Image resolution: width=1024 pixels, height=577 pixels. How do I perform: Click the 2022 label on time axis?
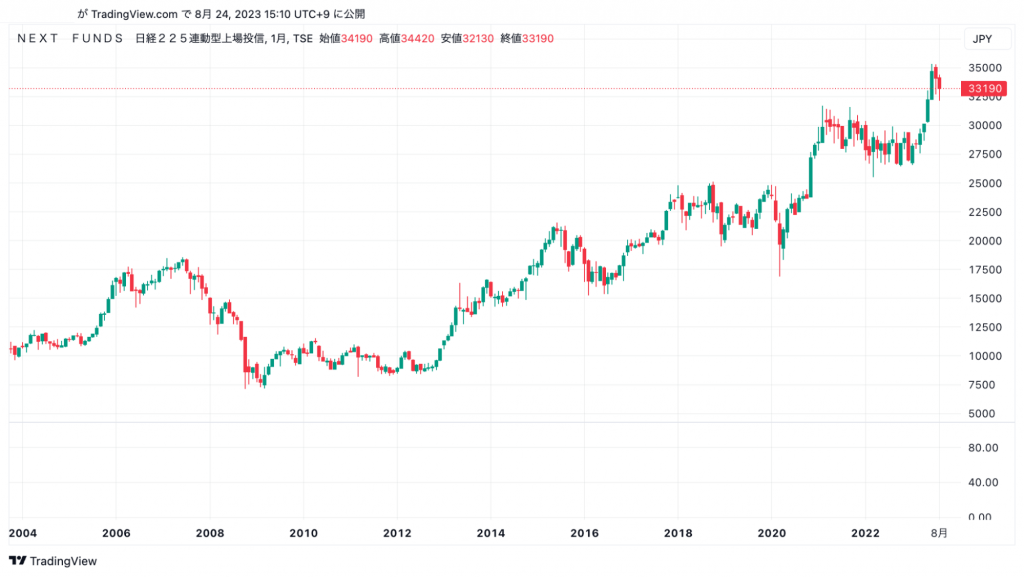point(865,533)
